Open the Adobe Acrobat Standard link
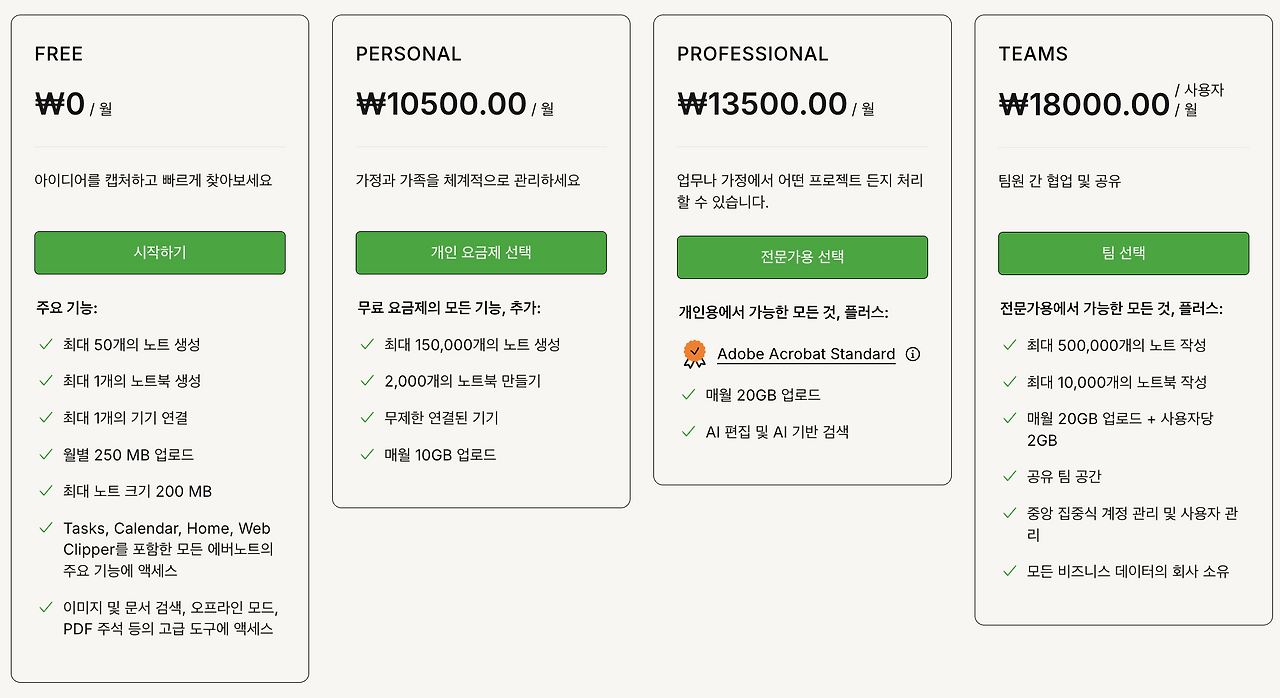 (806, 354)
